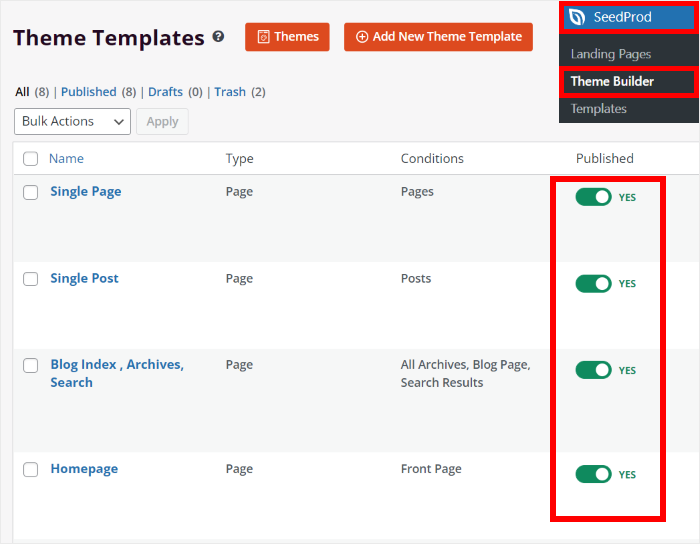Open Blog Index, Archives, Search template
The width and height of the screenshot is (700, 544).
tap(117, 374)
